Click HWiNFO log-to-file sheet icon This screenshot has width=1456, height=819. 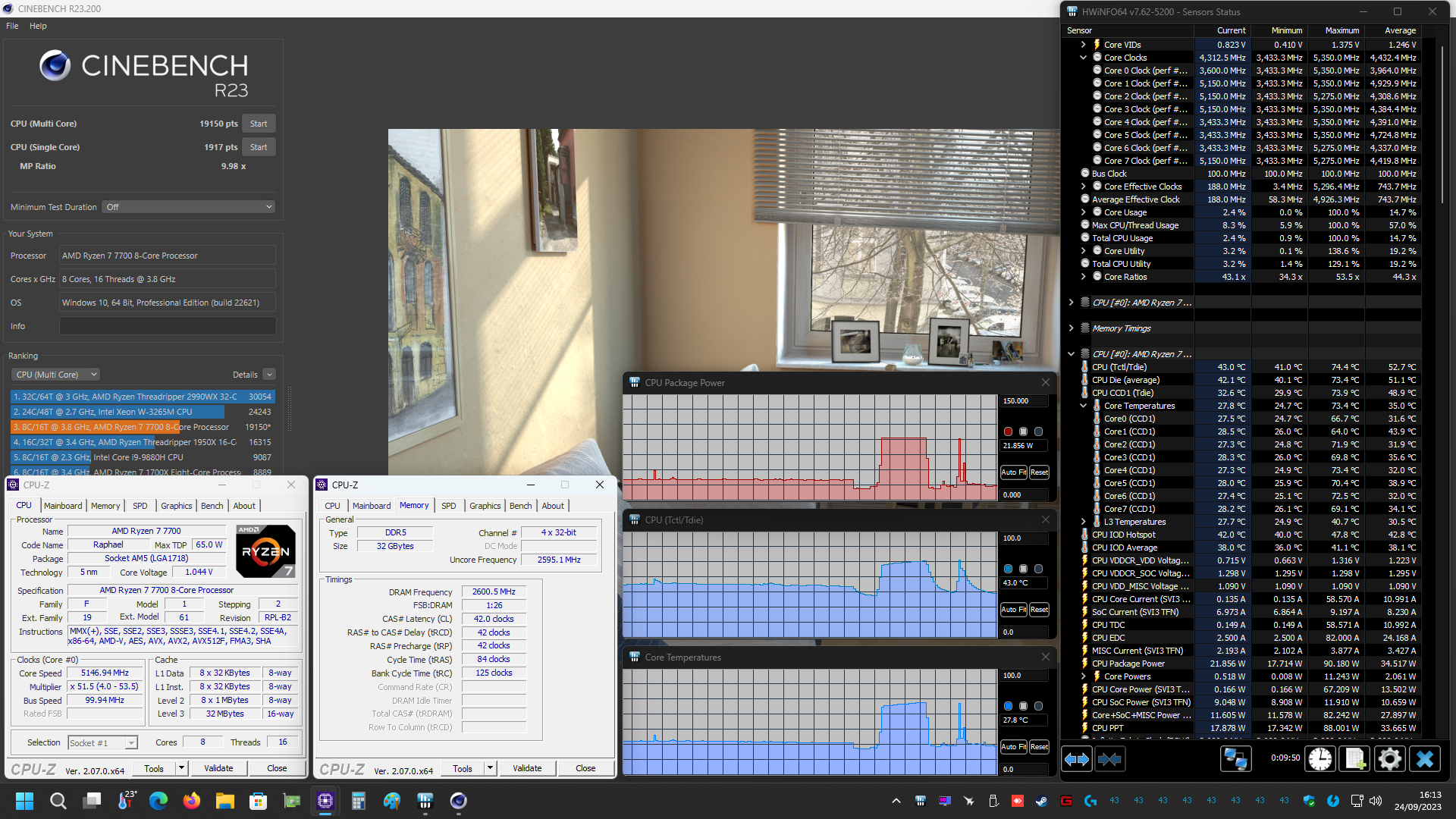pyautogui.click(x=1355, y=759)
